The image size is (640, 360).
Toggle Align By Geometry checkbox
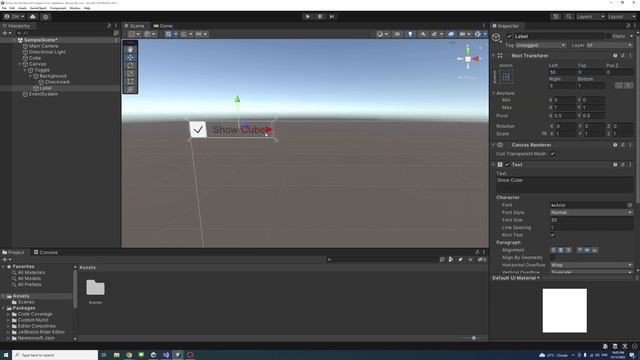(553, 258)
